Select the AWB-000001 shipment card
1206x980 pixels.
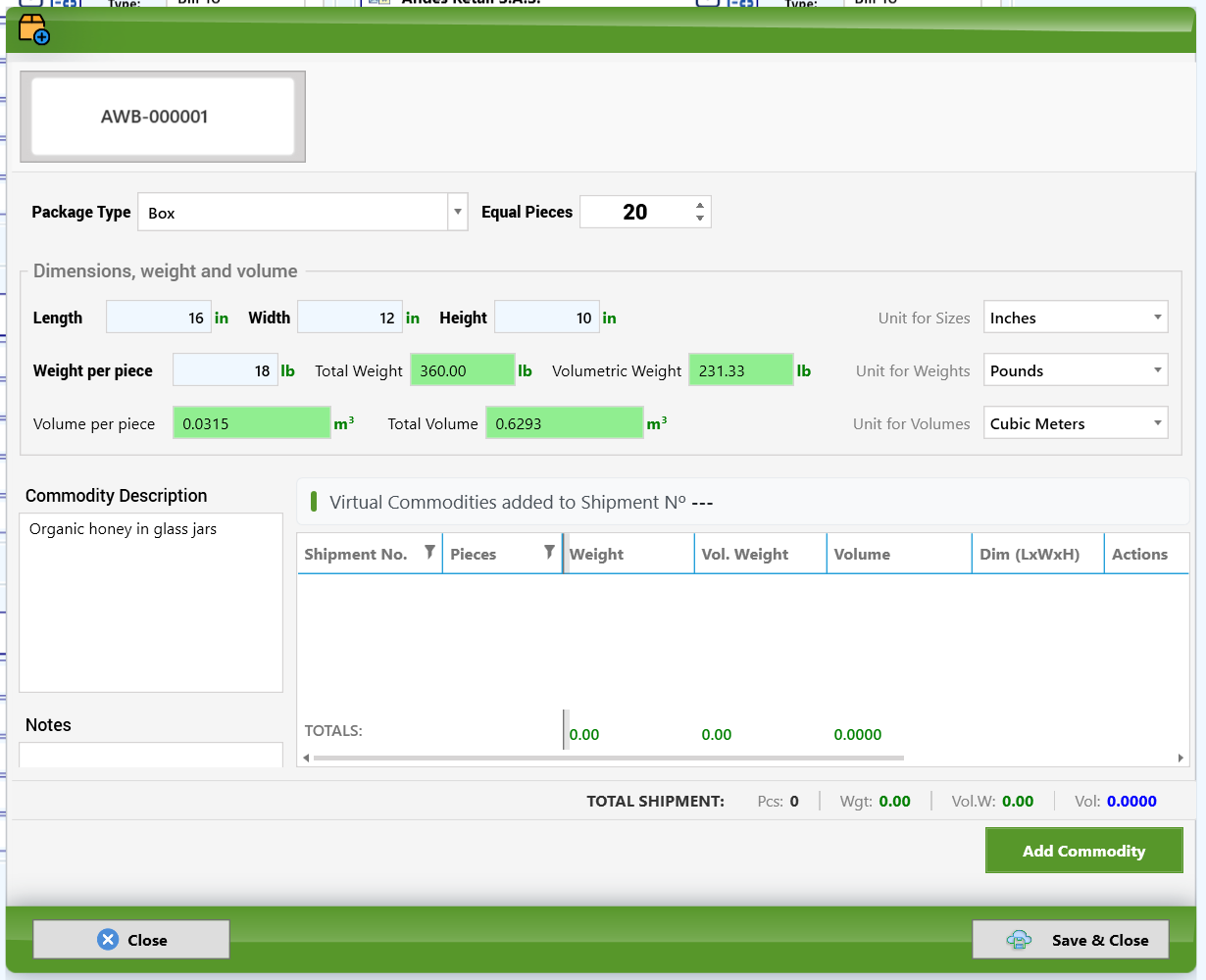click(x=163, y=117)
